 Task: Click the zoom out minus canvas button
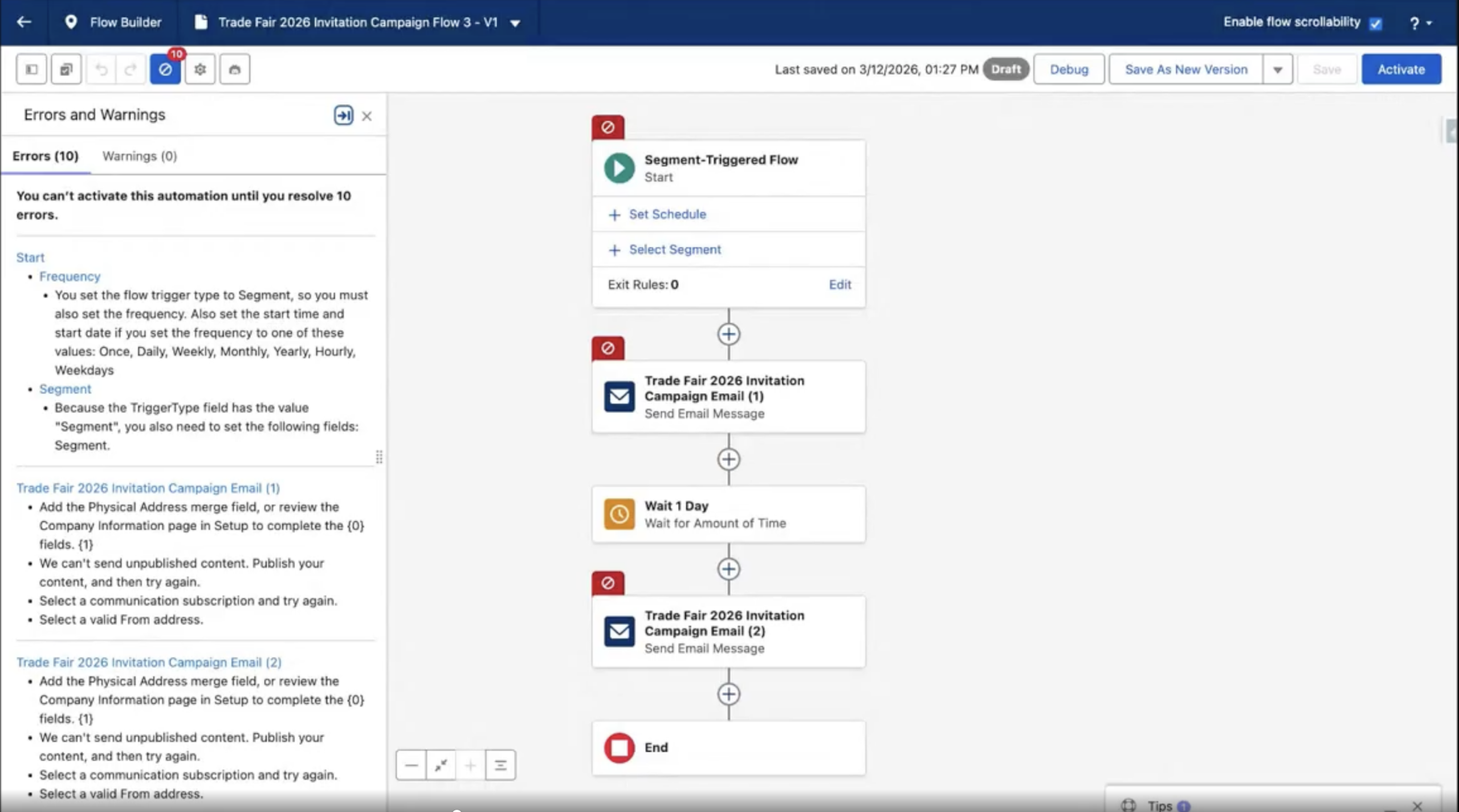pyautogui.click(x=411, y=765)
